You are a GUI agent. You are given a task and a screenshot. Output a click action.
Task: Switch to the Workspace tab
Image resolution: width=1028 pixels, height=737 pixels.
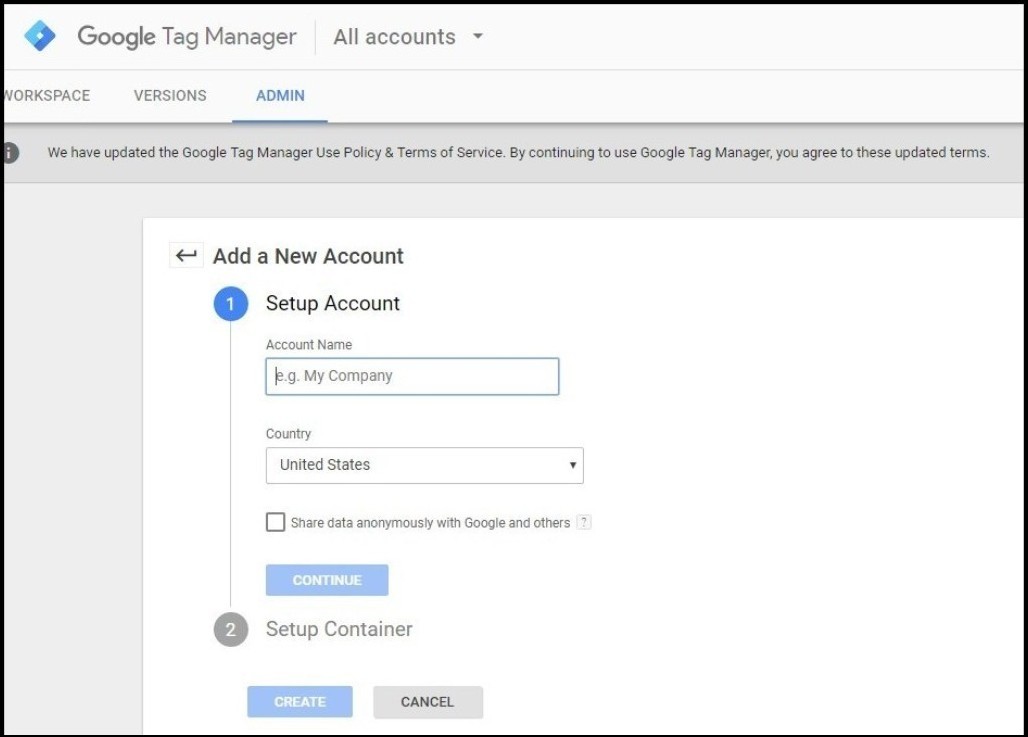[x=47, y=96]
